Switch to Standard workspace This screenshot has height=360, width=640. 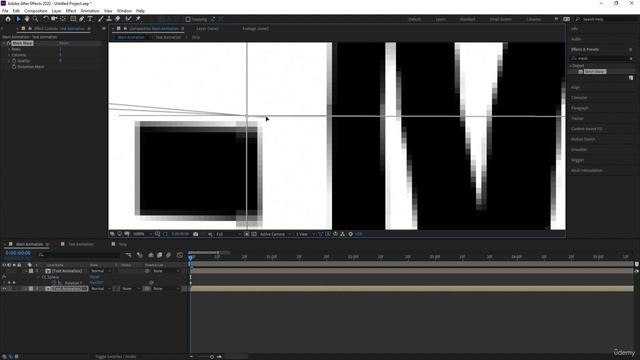[x=467, y=19]
